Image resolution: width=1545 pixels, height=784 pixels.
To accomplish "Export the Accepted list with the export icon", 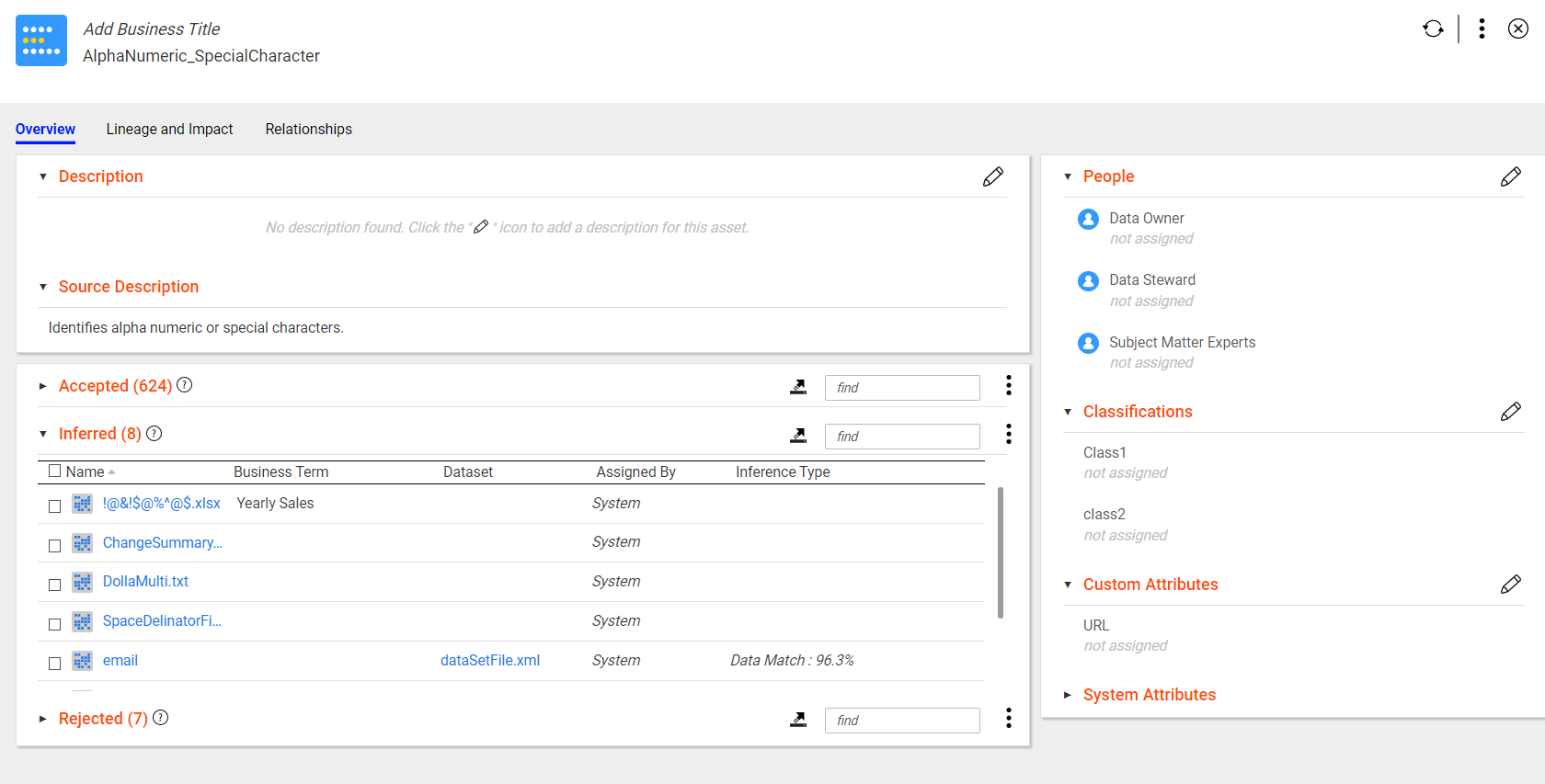I will click(x=798, y=387).
